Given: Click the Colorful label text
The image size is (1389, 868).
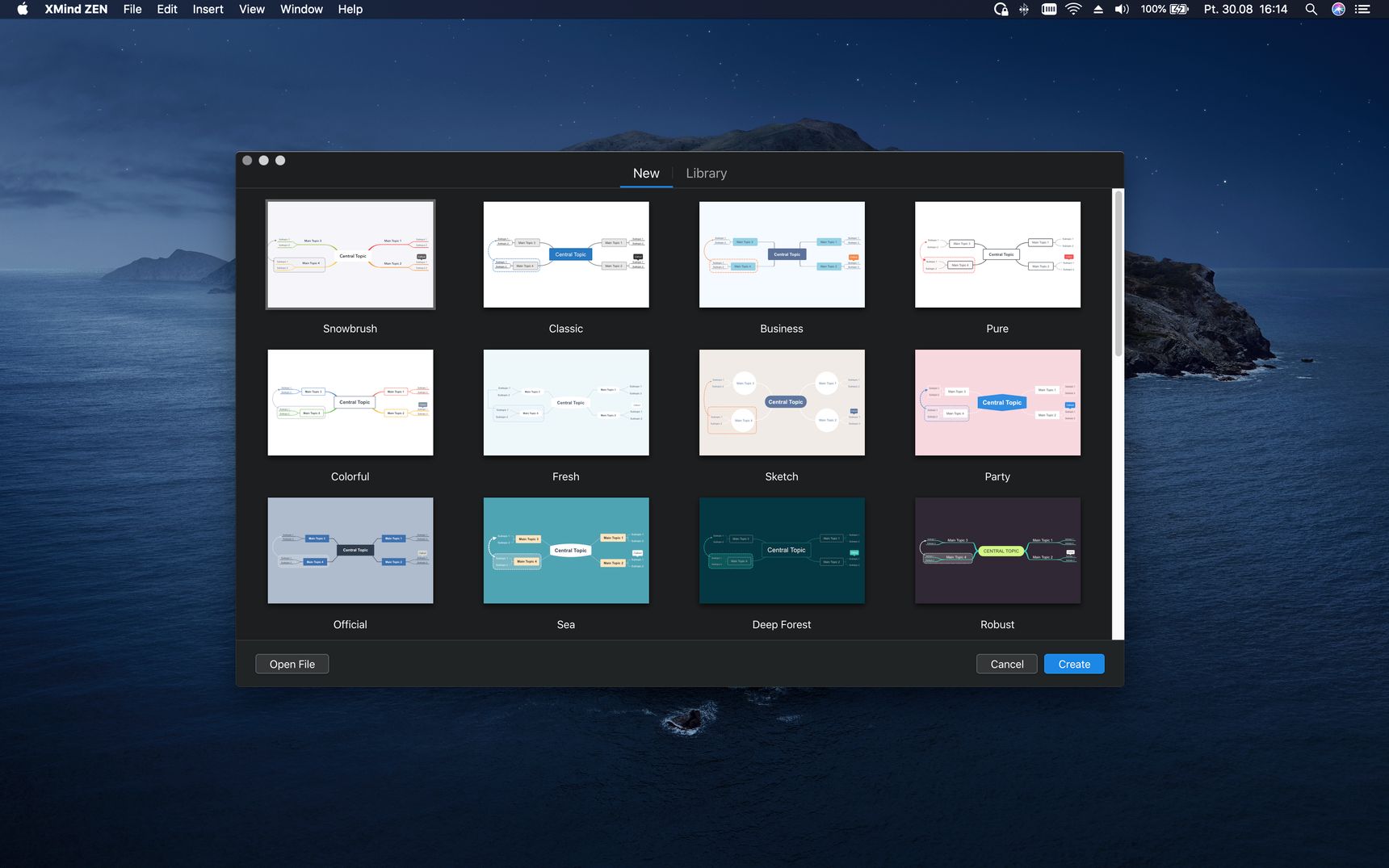Looking at the screenshot, I should point(350,476).
